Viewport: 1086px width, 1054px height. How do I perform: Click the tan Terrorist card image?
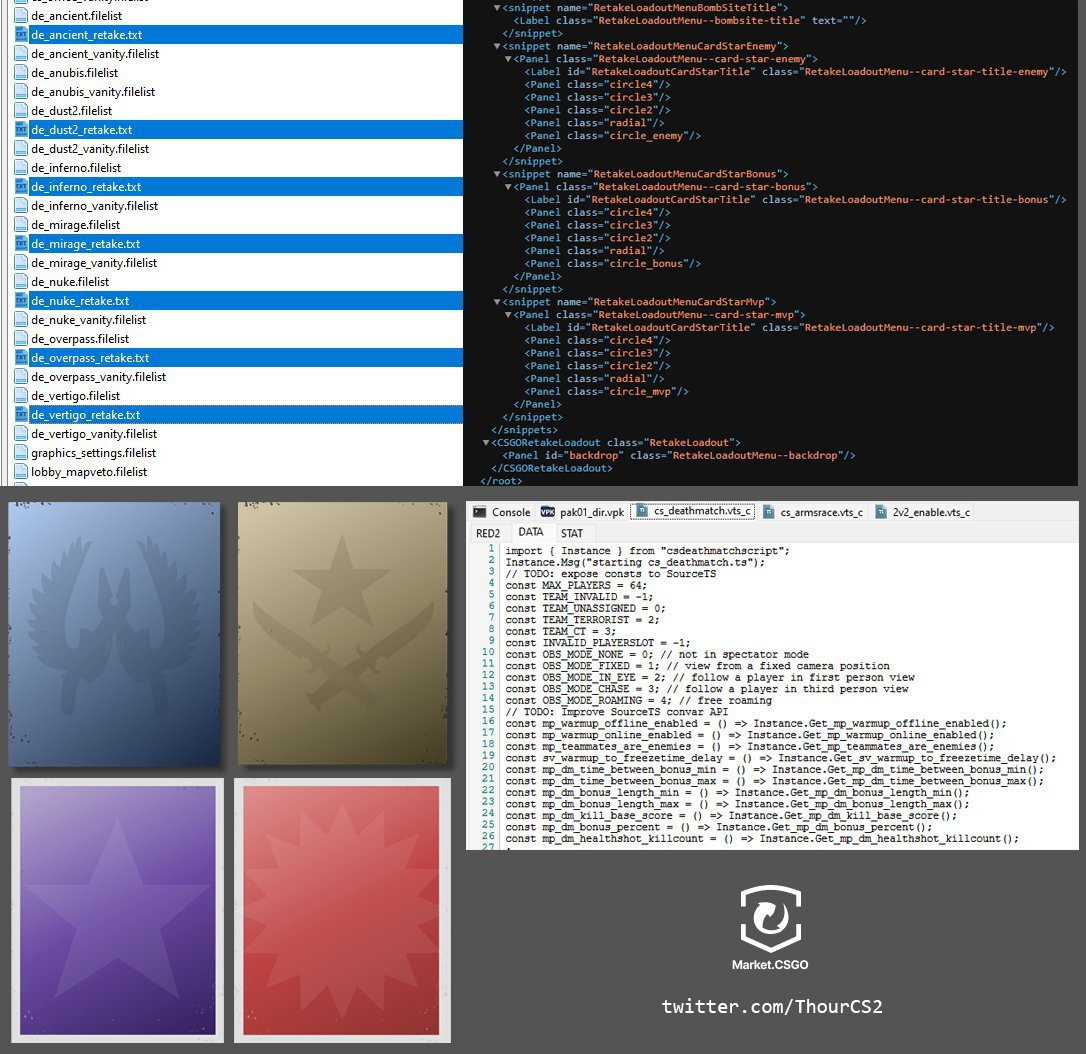(343, 634)
